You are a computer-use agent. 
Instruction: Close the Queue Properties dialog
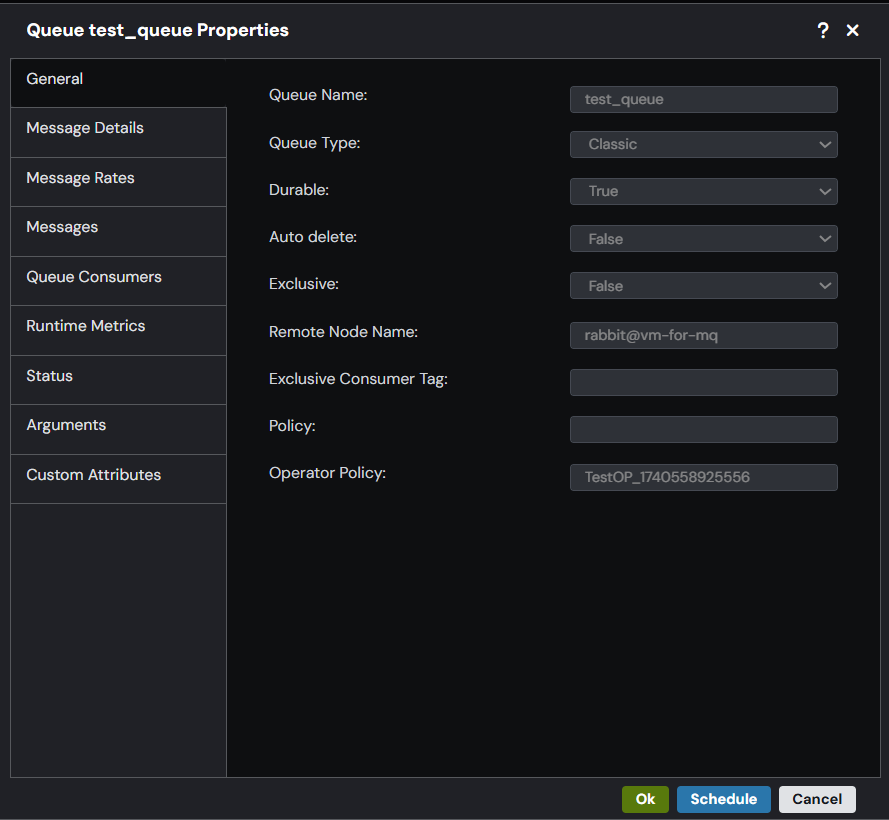click(x=853, y=31)
